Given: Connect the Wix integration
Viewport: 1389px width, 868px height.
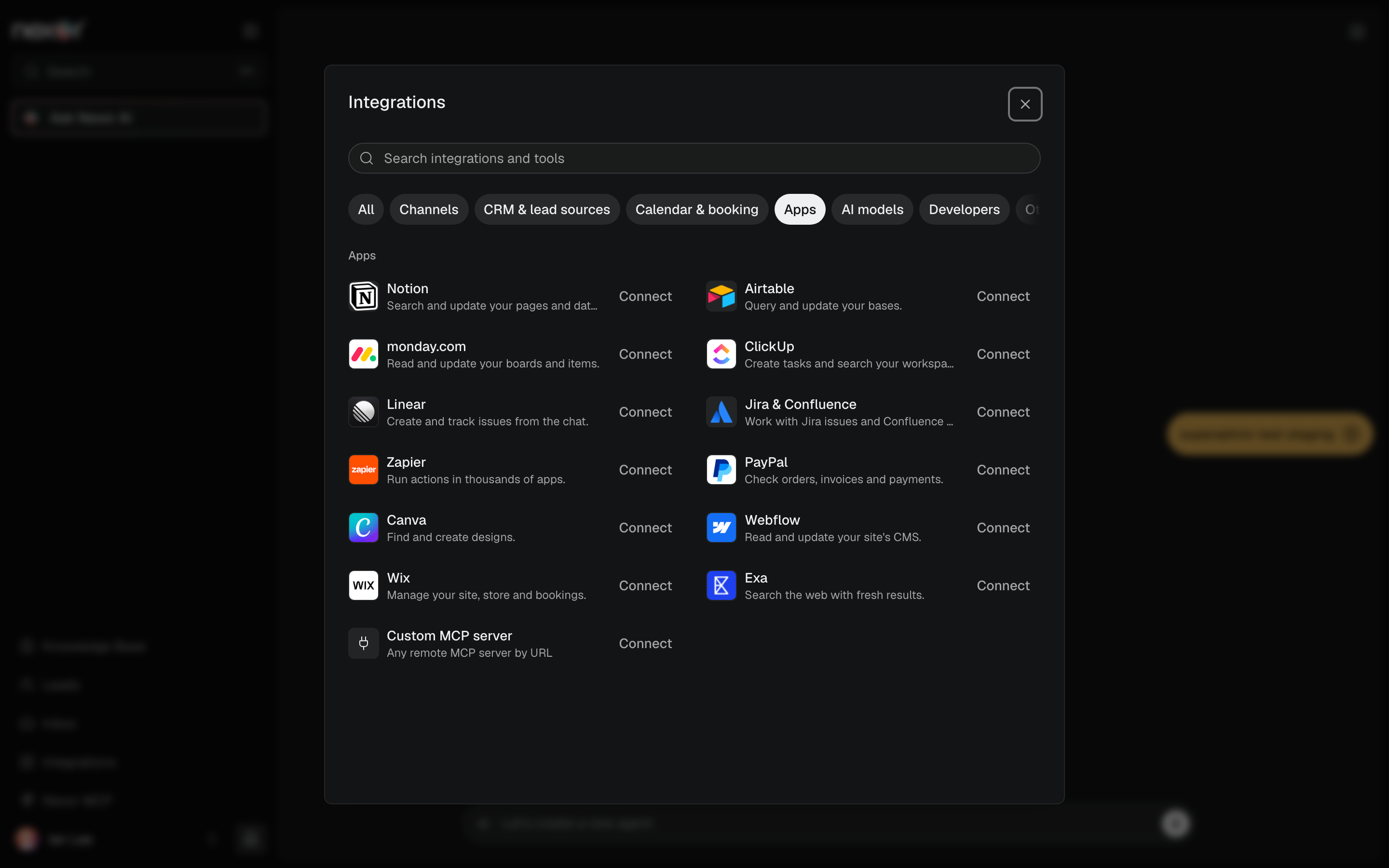Looking at the screenshot, I should pos(645,585).
